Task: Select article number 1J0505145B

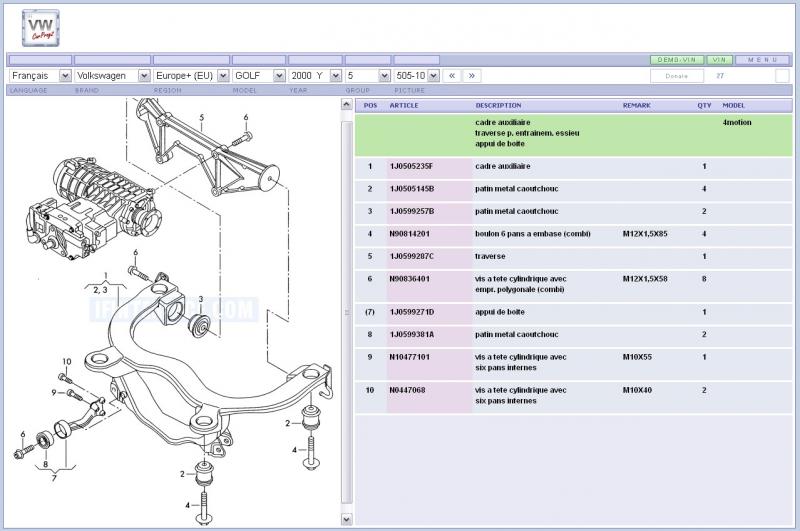Action: pyautogui.click(x=412, y=189)
